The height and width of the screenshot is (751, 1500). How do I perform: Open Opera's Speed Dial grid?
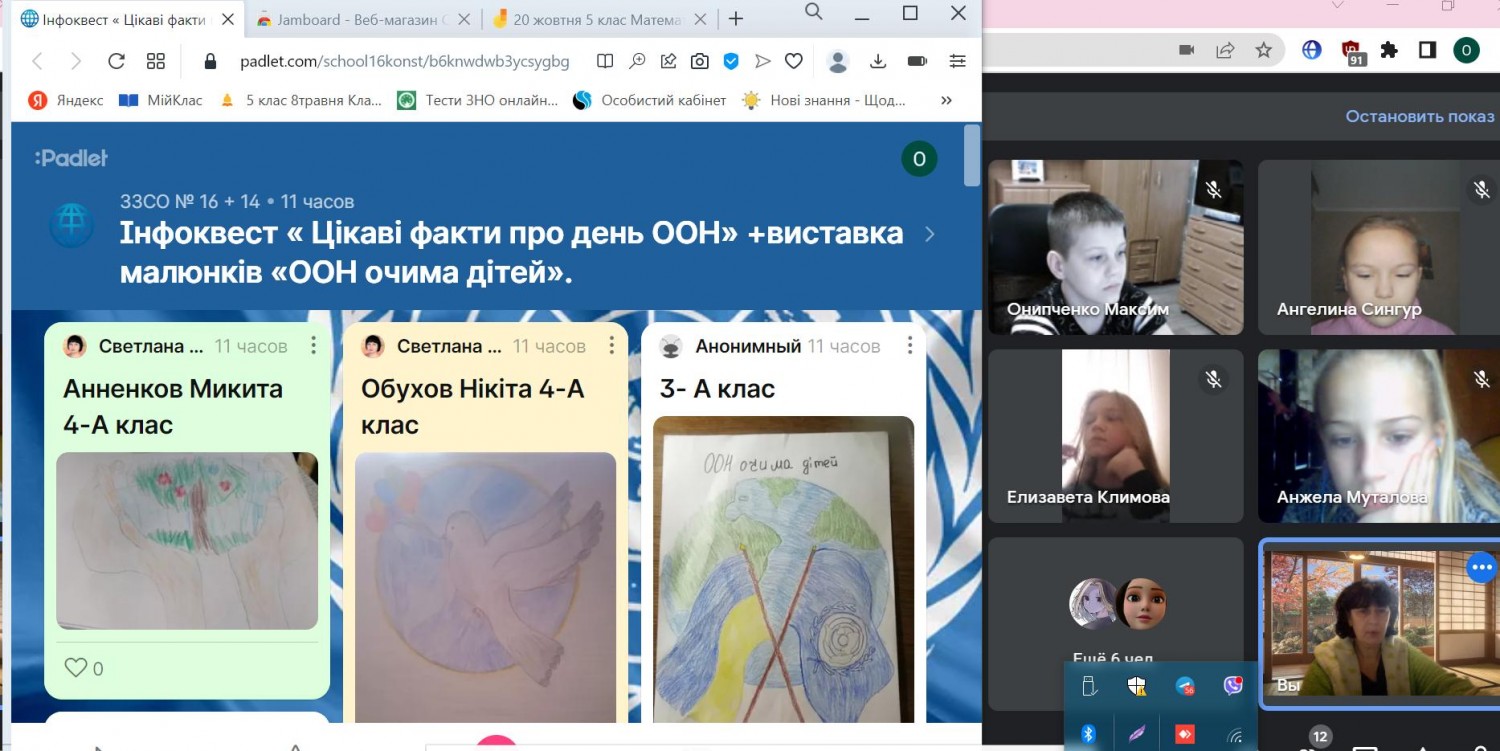coord(156,61)
